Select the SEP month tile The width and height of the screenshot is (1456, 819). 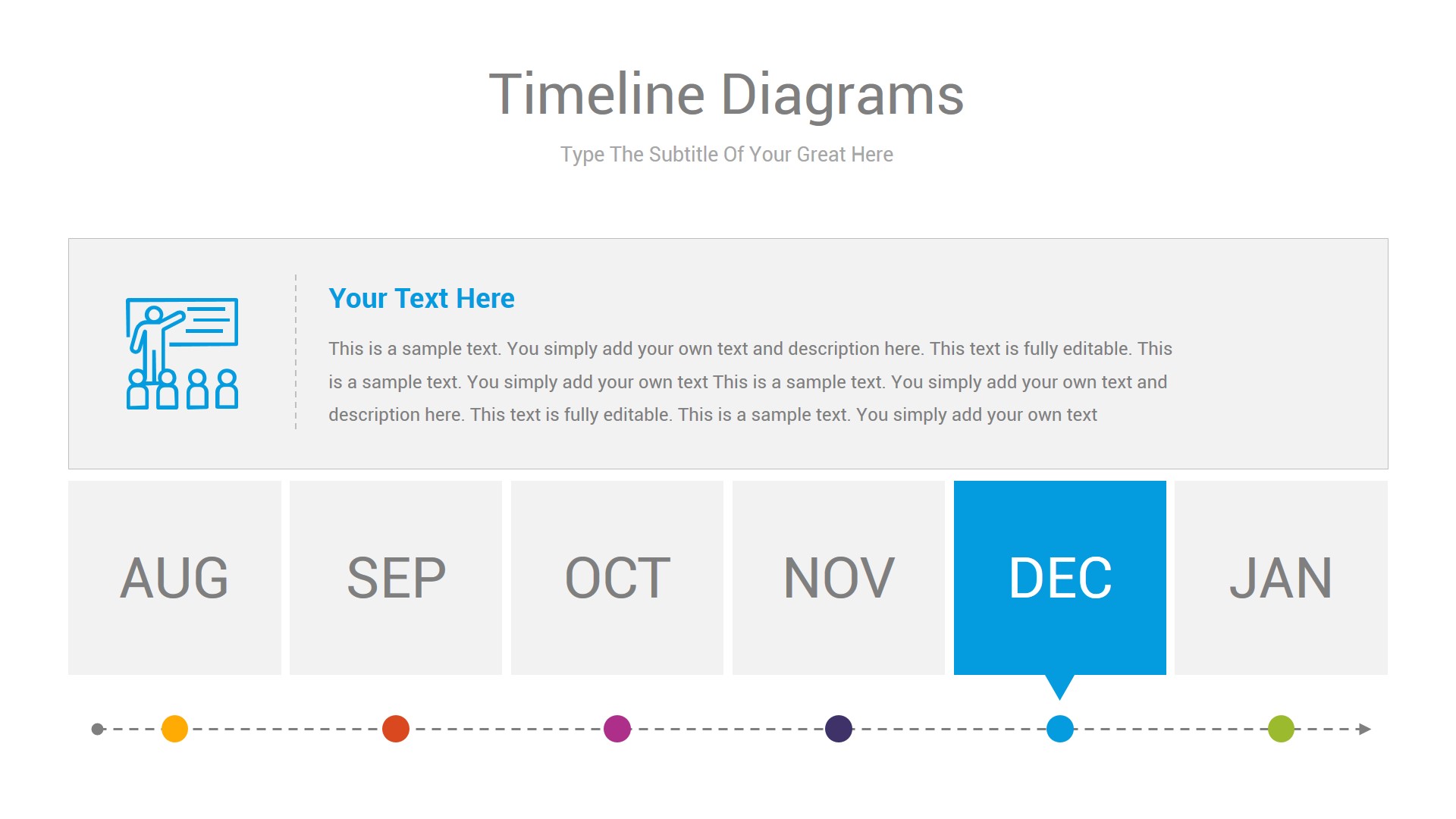(396, 578)
